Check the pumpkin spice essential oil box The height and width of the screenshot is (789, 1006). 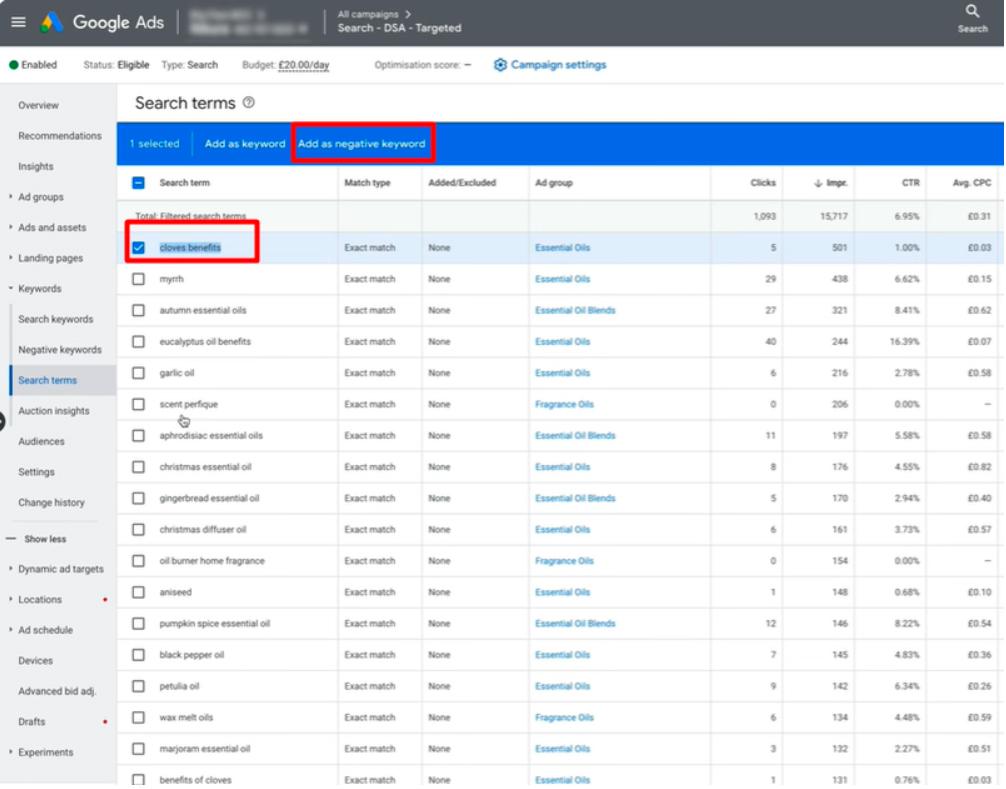click(x=139, y=624)
